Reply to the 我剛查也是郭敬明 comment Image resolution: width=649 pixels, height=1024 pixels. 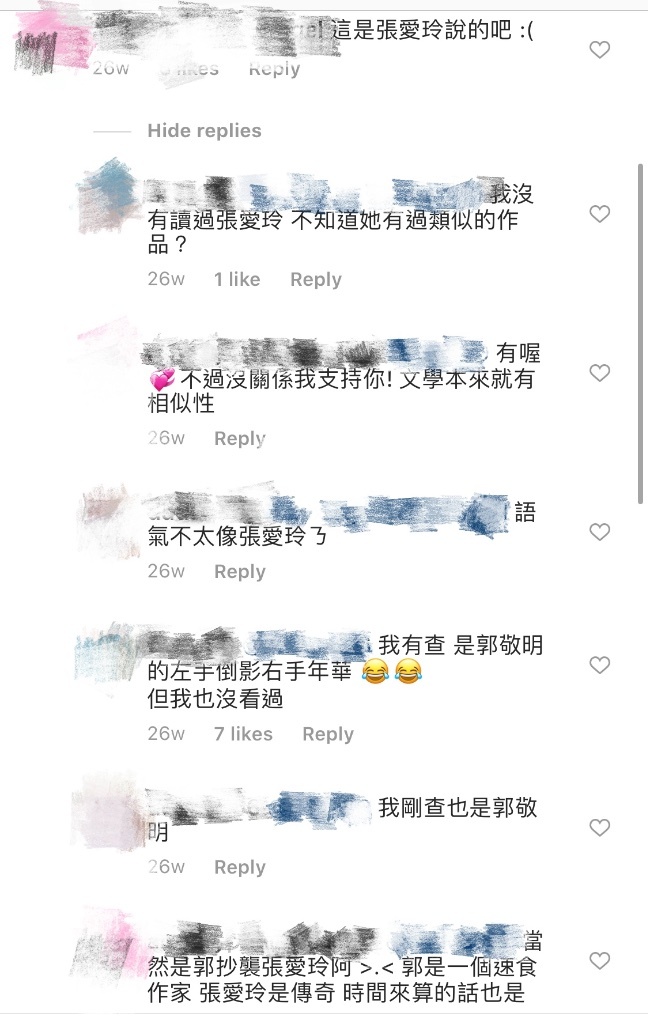tap(240, 867)
